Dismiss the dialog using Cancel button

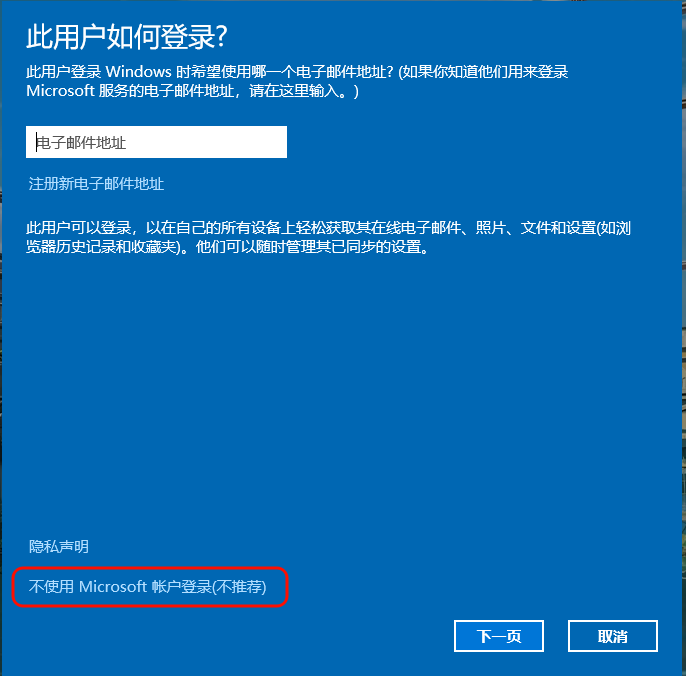point(613,636)
